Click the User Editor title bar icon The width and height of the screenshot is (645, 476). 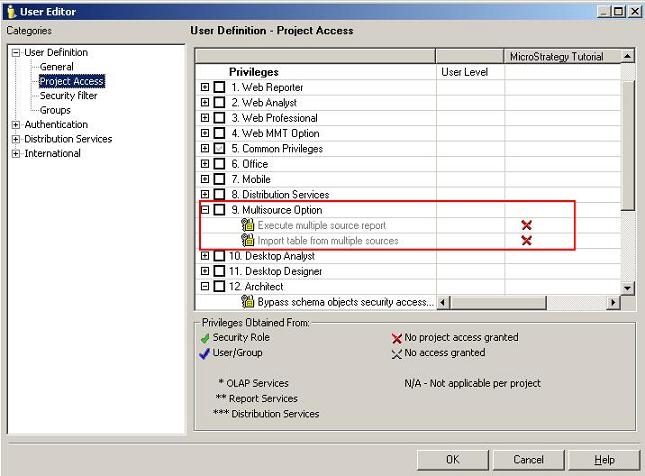(10, 11)
